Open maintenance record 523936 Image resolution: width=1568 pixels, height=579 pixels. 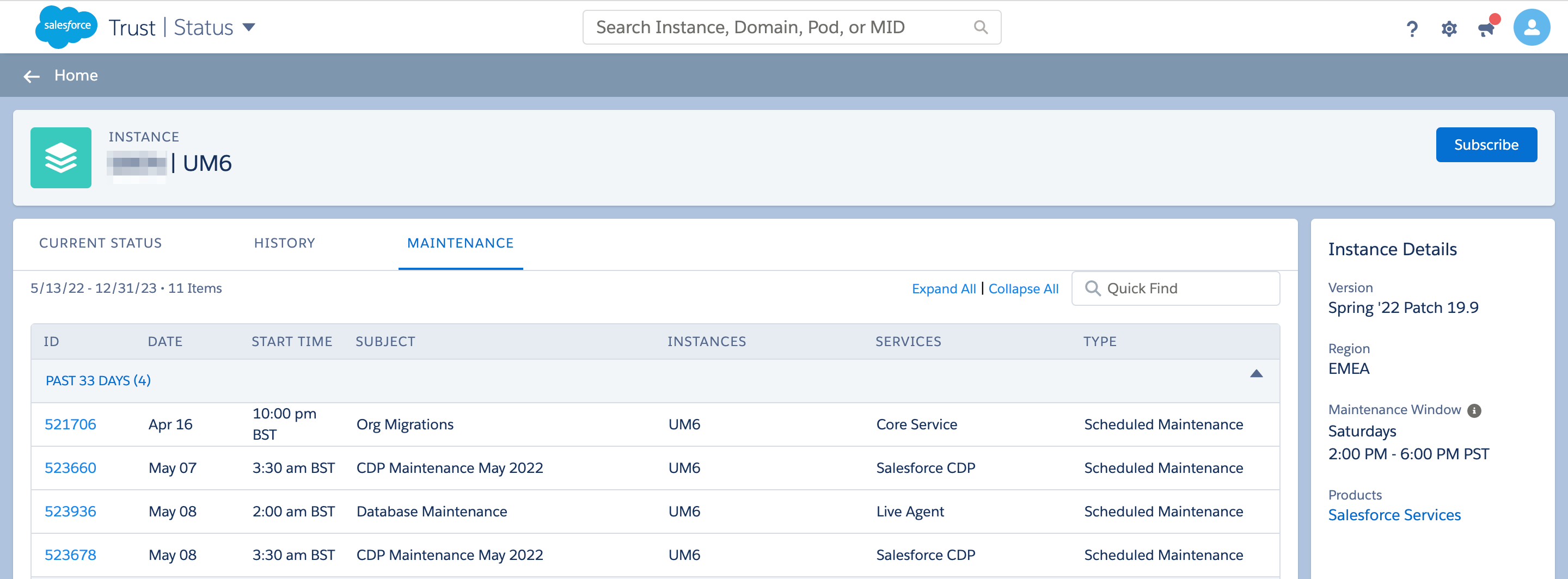click(71, 512)
